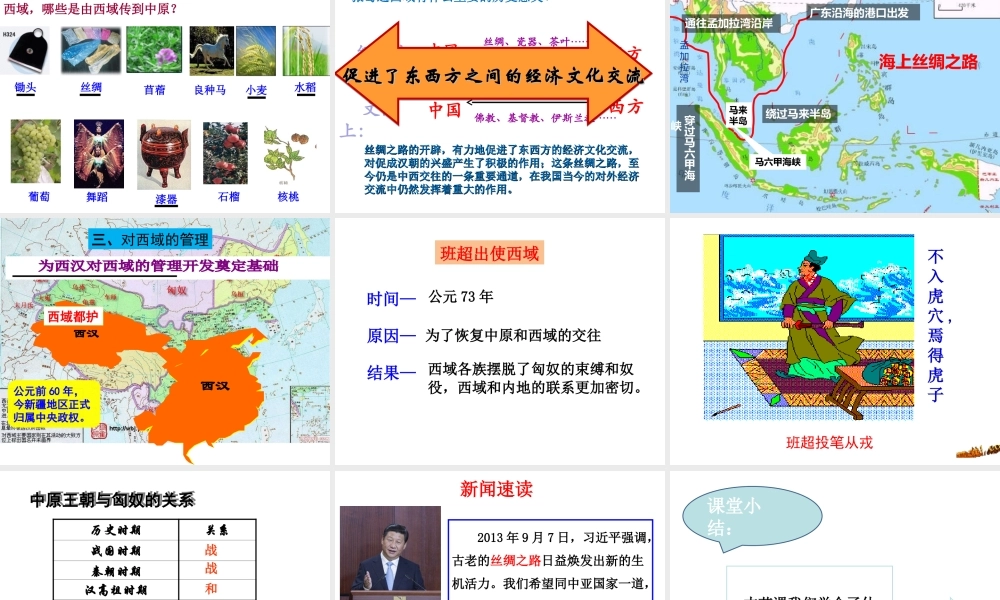The width and height of the screenshot is (1000, 600).
Task: Click the orange double arrow banner
Action: tap(497, 76)
